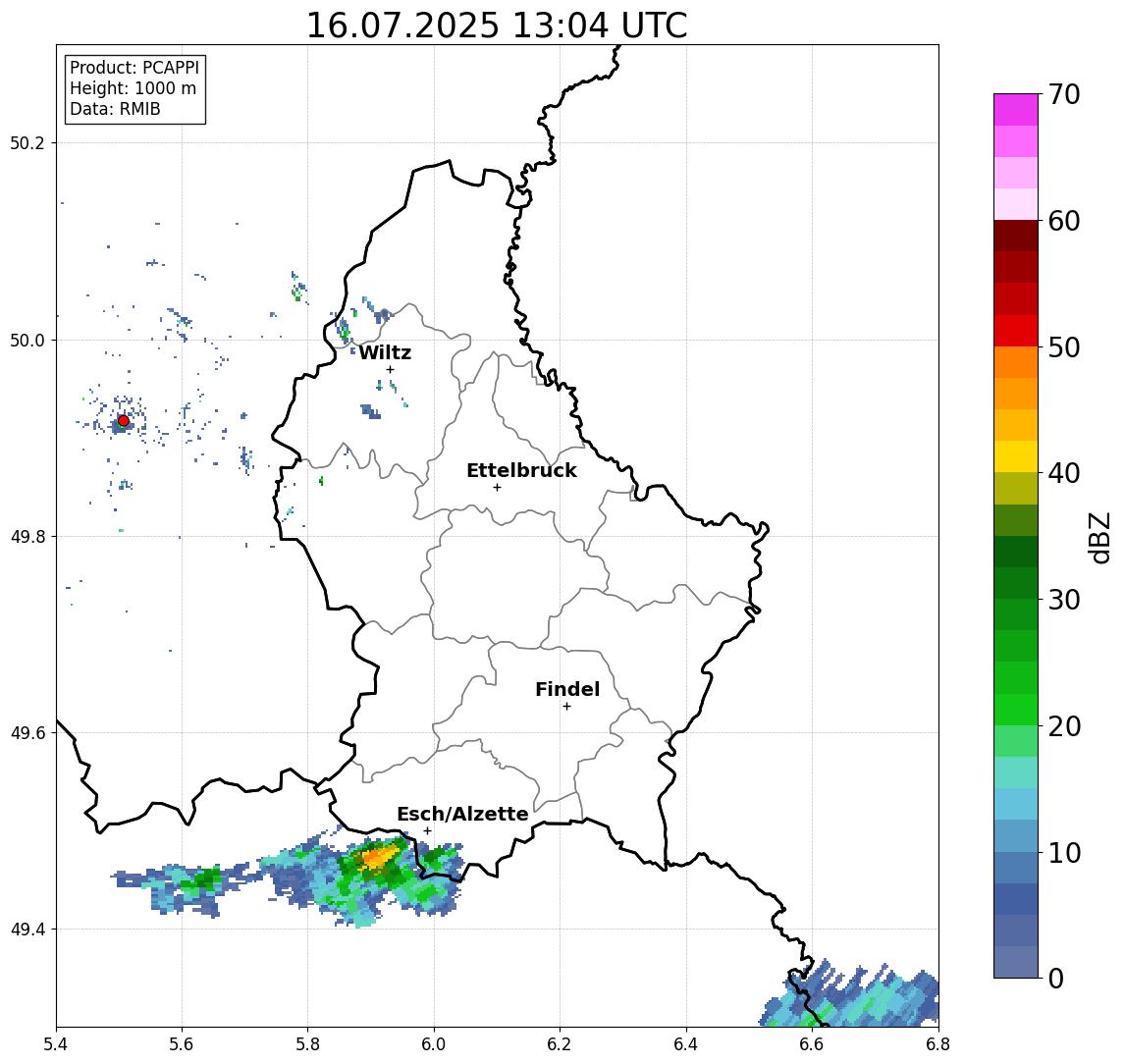Click the cross marker below Ettelbruck

[497, 488]
